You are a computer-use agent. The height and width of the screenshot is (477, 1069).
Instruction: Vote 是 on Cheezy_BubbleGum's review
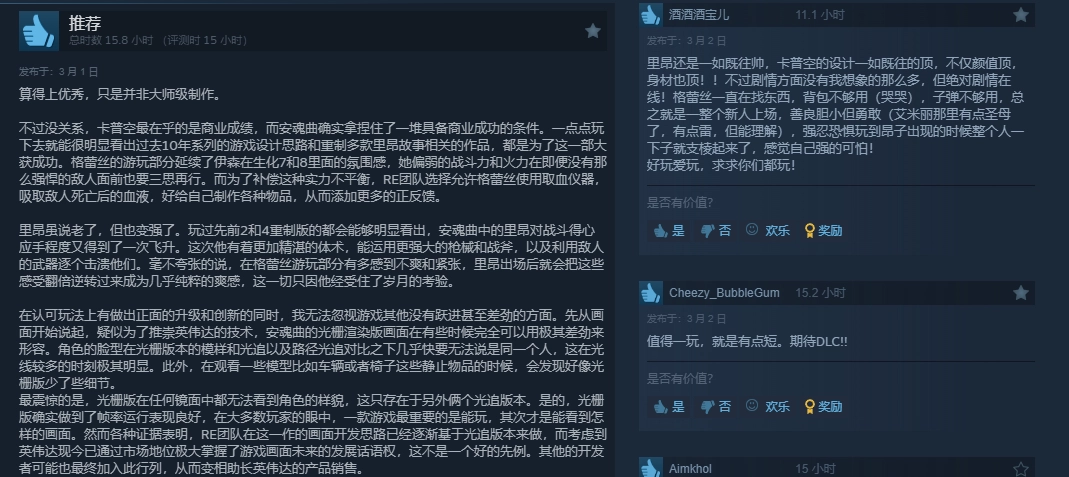tap(668, 406)
